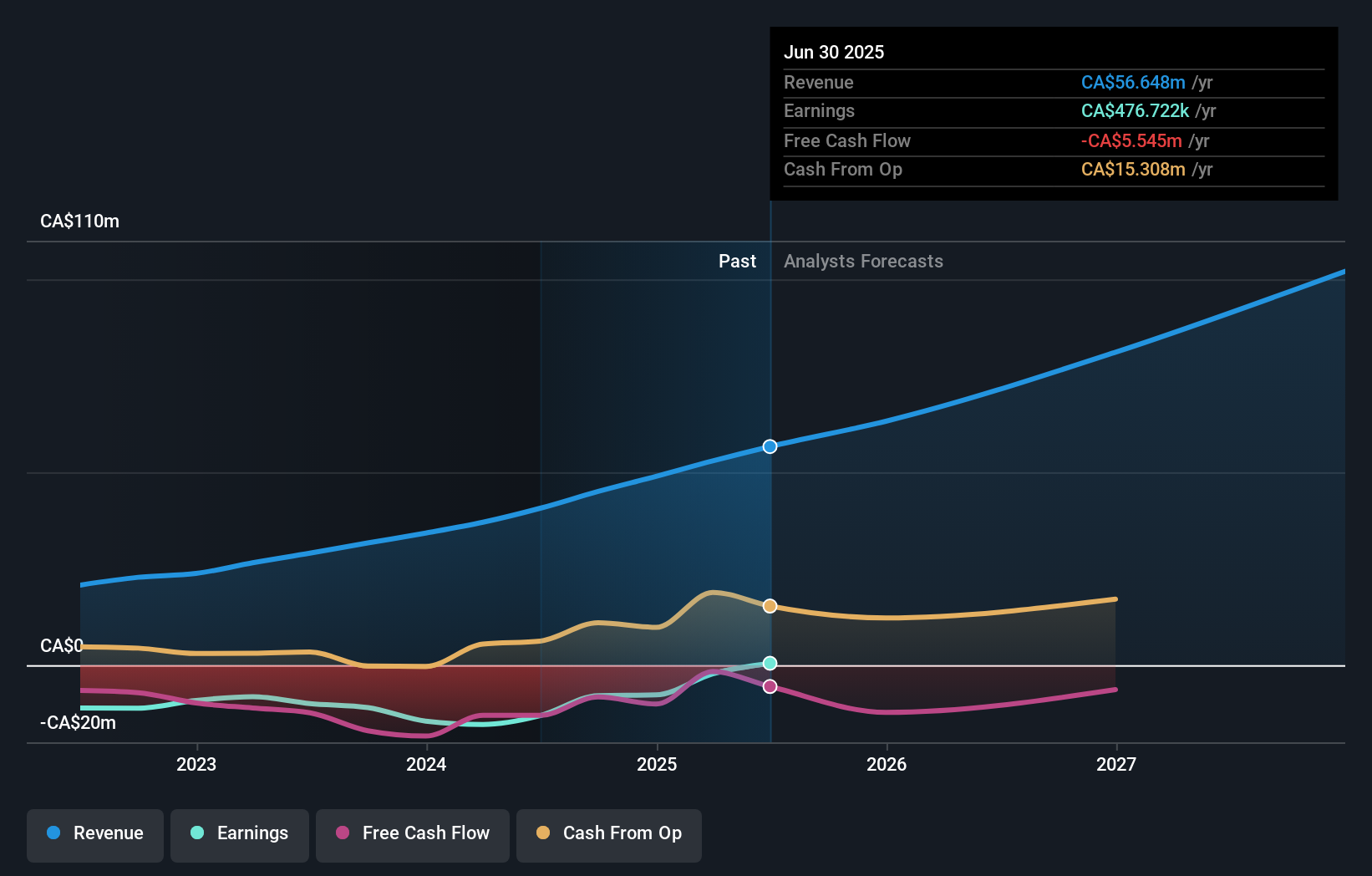The image size is (1372, 876).
Task: Toggle the Earnings series visibility
Action: click(240, 835)
